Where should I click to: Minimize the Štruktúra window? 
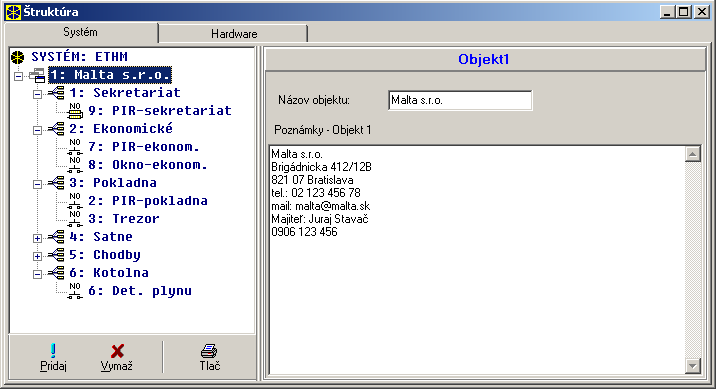tap(668, 12)
